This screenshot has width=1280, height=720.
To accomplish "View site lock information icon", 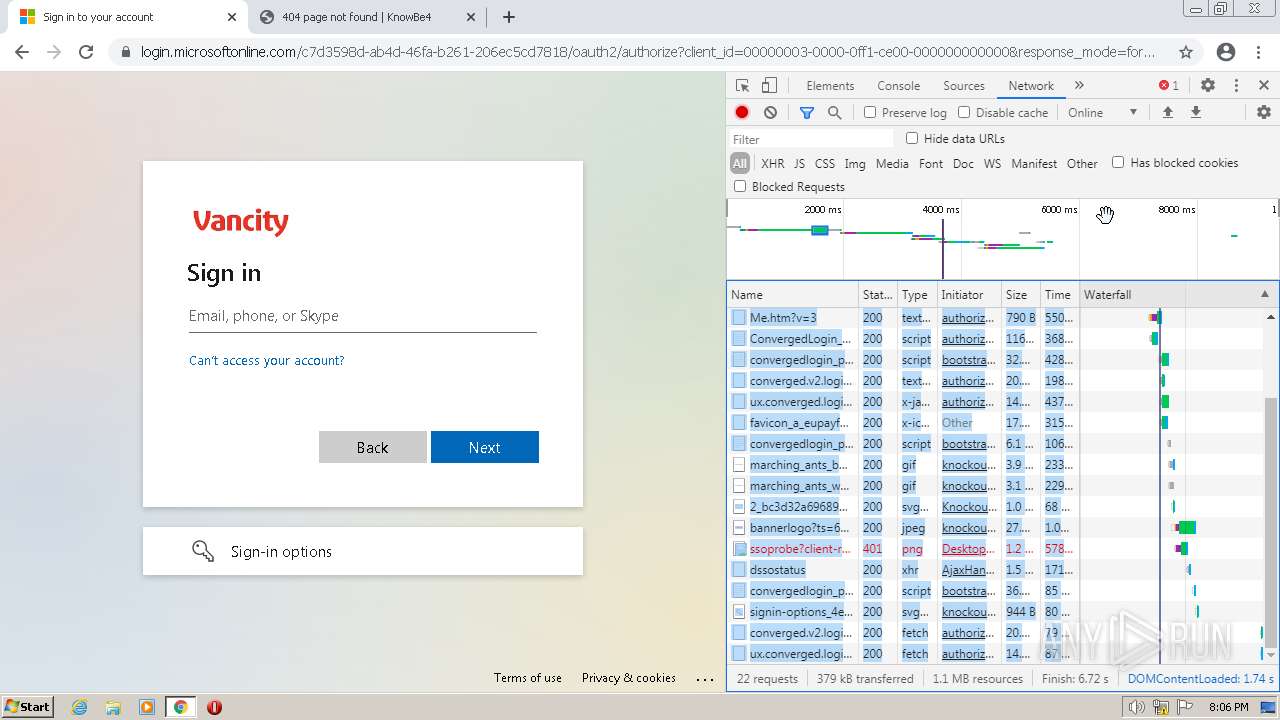I will [x=125, y=52].
